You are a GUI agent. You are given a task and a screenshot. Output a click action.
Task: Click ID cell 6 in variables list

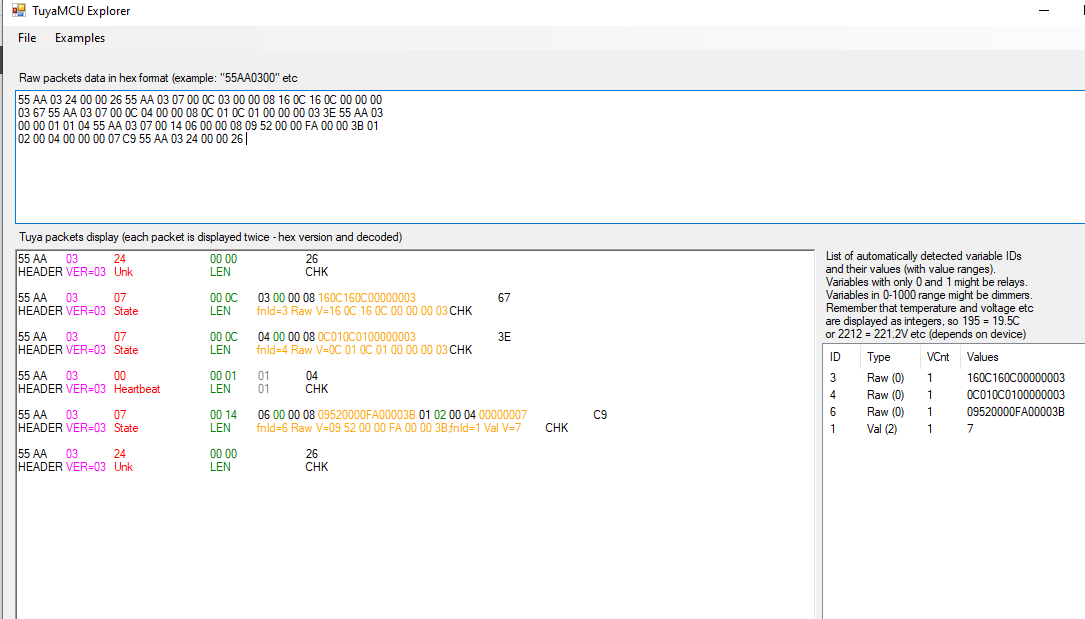pos(833,412)
